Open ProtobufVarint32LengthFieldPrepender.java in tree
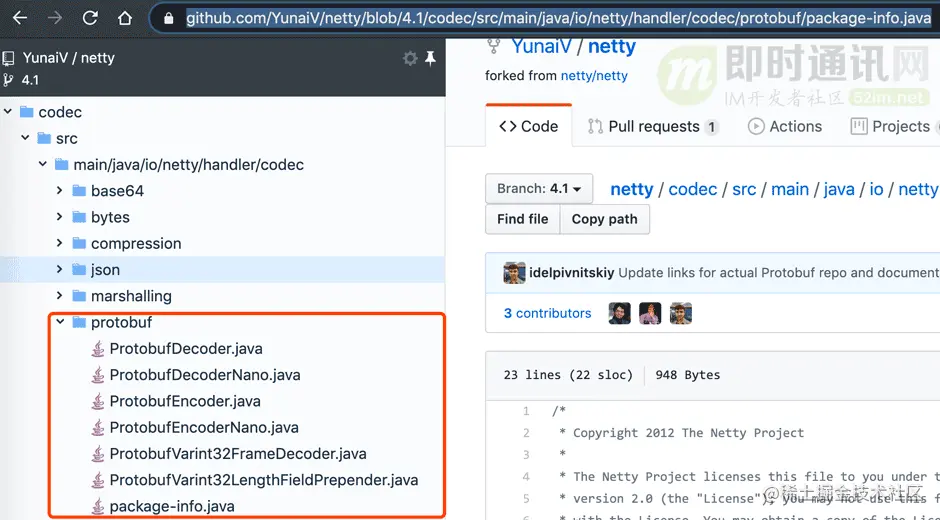This screenshot has height=520, width=940. (264, 480)
